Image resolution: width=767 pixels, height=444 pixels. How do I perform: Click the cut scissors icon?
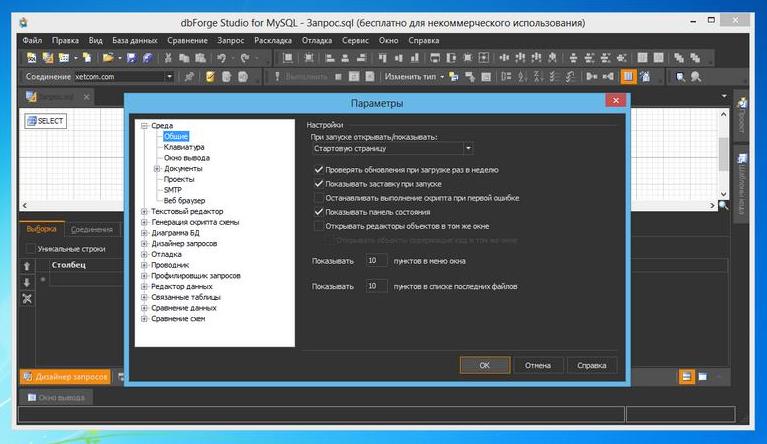click(168, 58)
